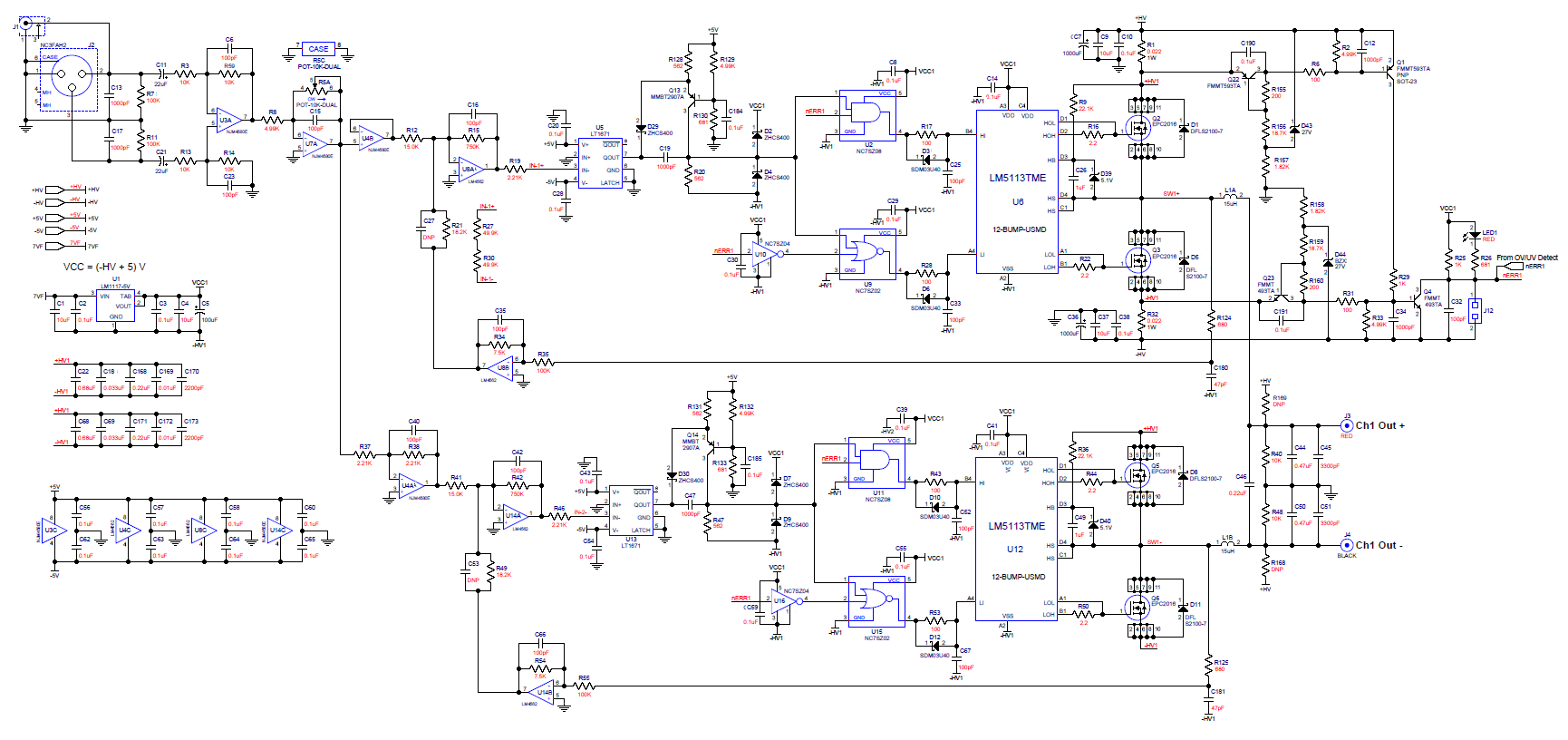Select the NC7SZ02 NOR gate U9
This screenshot has height=740, width=1568.
pyautogui.click(x=866, y=253)
